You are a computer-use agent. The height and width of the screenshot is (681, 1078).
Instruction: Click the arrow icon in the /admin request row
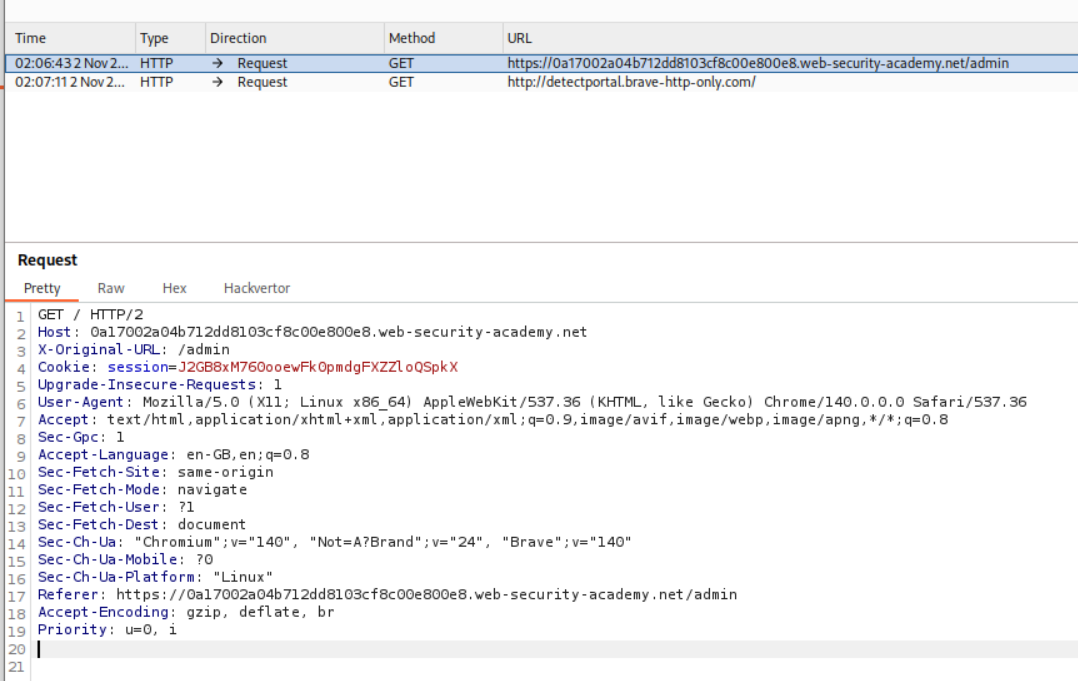point(218,63)
